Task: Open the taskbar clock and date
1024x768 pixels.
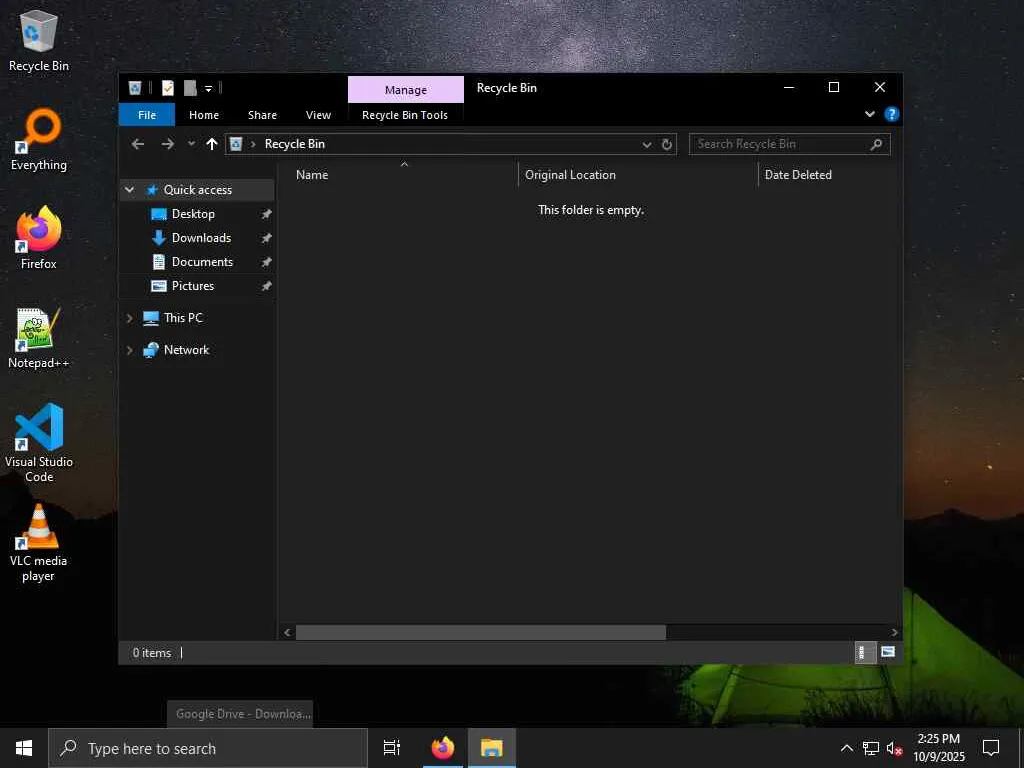Action: 938,748
